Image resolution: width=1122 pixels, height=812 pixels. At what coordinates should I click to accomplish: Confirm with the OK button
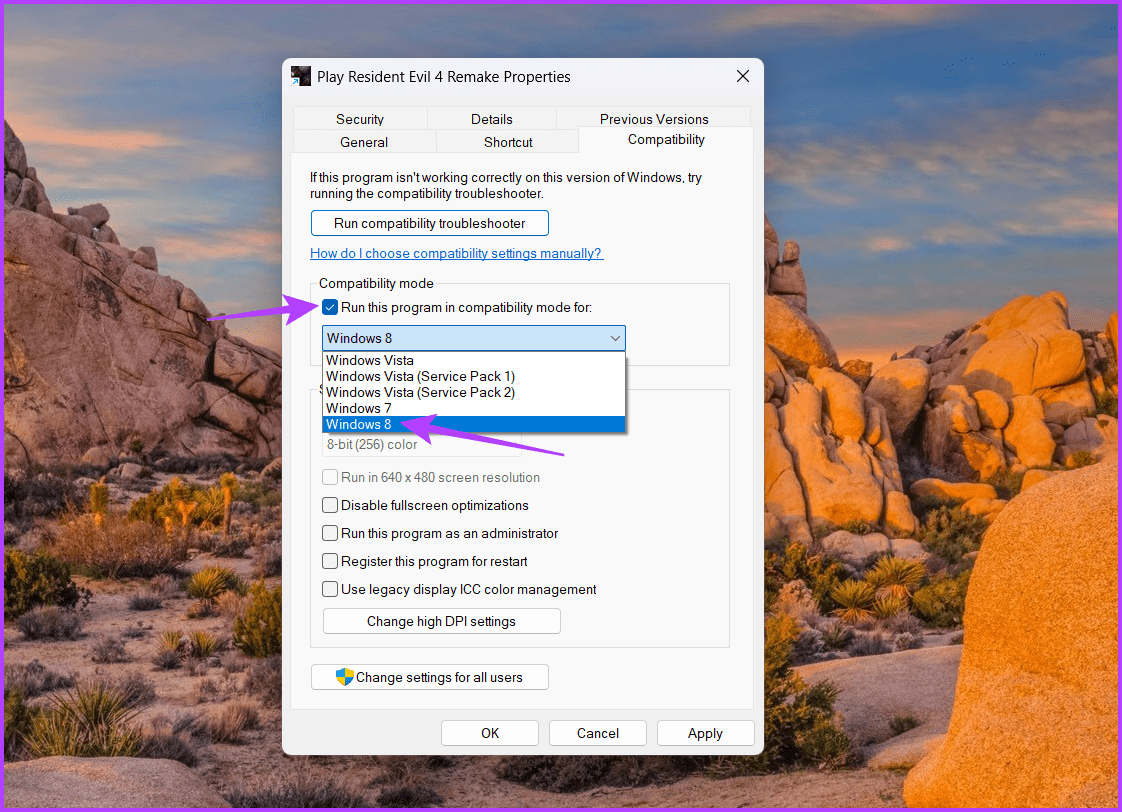pyautogui.click(x=490, y=733)
